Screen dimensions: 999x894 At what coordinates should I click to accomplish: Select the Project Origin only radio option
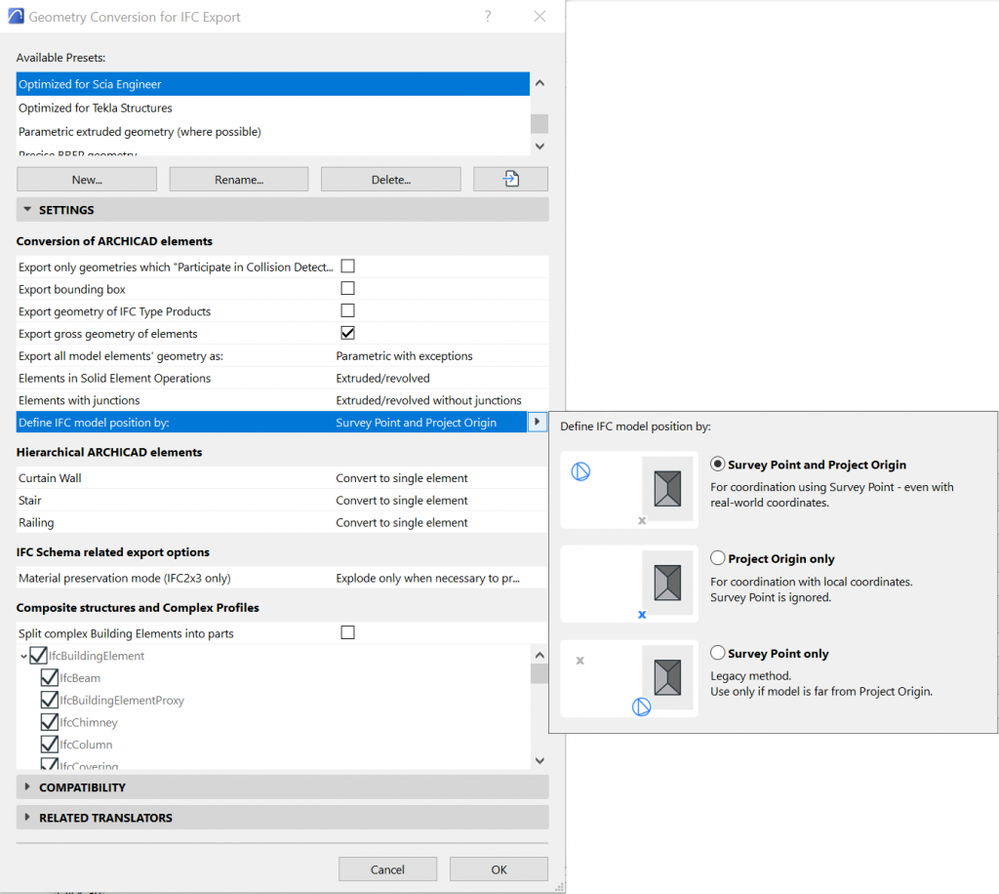coord(717,558)
